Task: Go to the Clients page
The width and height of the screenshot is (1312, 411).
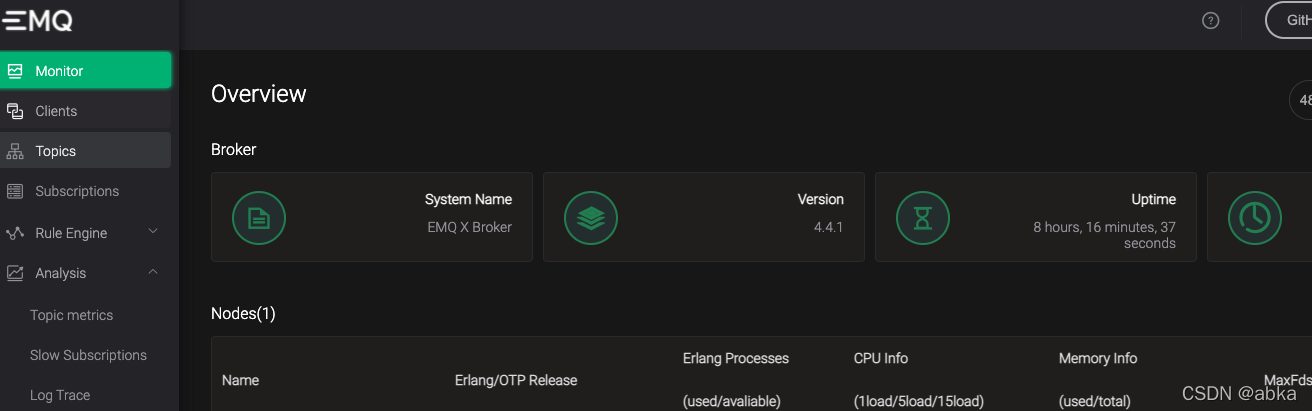Action: [x=85, y=111]
